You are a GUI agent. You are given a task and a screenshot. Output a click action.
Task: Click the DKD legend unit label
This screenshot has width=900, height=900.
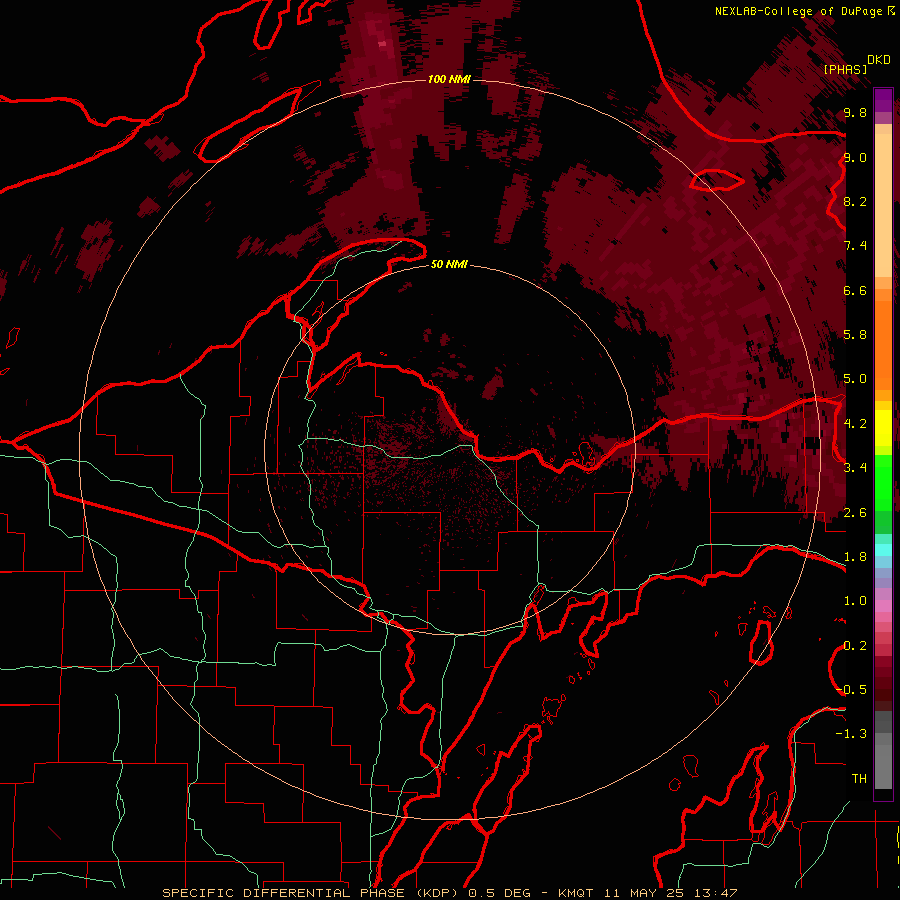tap(878, 60)
